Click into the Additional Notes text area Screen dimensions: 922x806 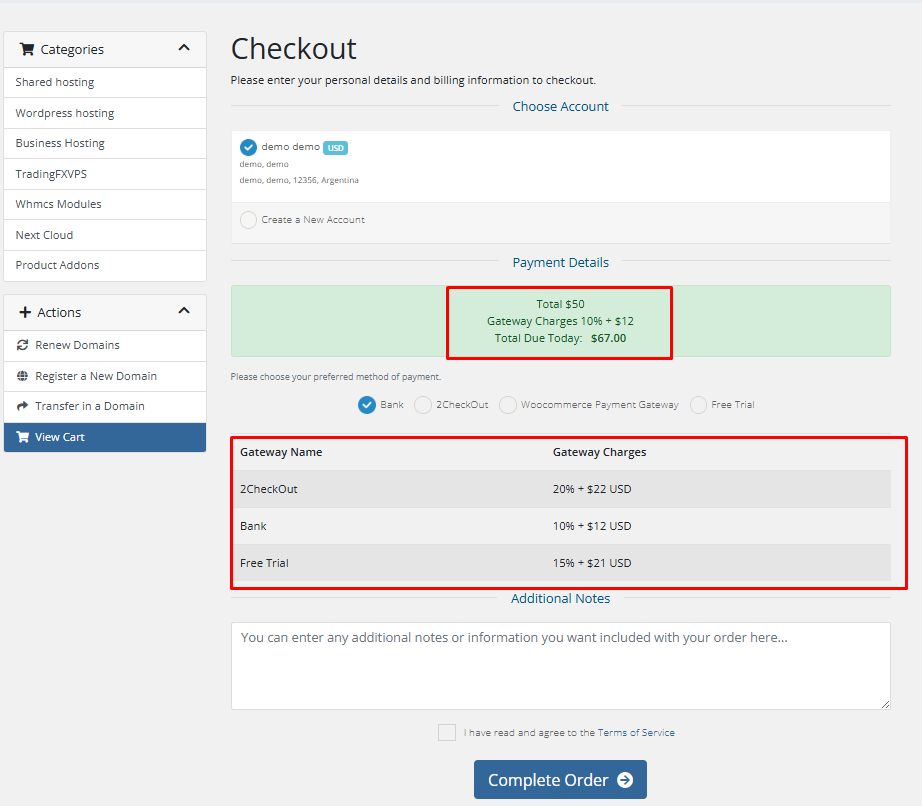click(560, 665)
